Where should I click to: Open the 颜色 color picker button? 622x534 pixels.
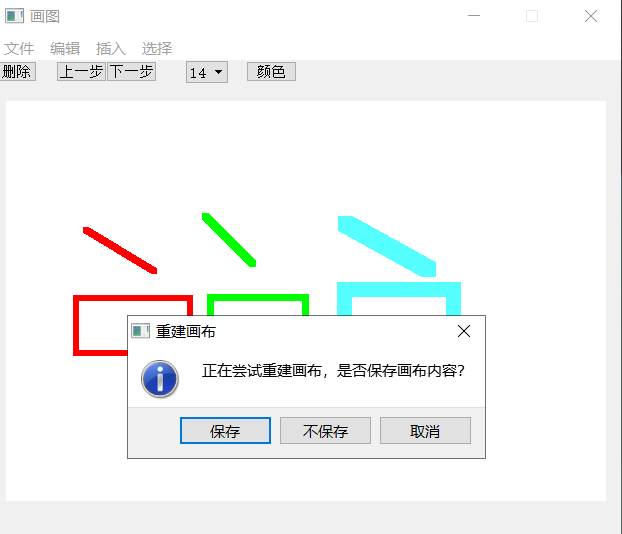[x=271, y=71]
